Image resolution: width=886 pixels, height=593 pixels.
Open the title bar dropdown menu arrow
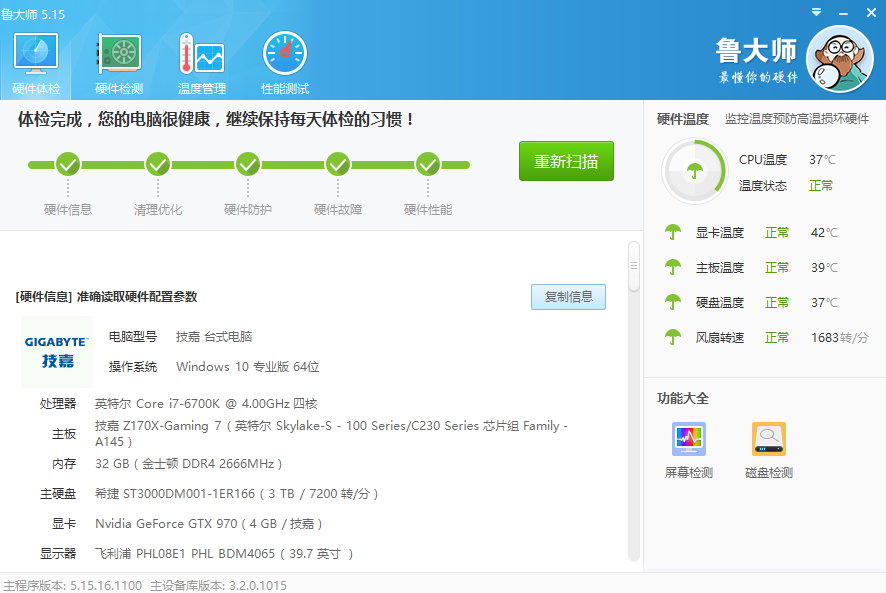(816, 12)
